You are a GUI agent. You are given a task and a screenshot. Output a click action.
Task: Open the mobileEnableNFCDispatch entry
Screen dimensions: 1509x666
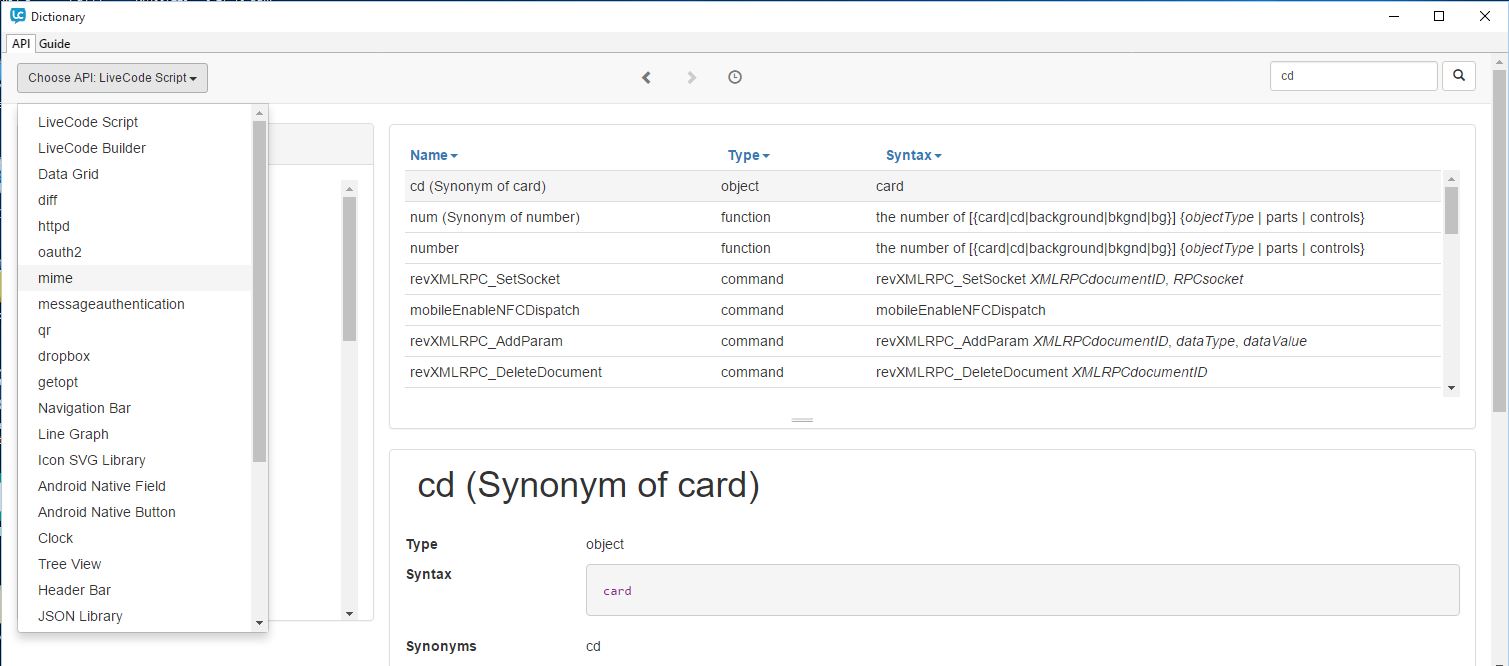pos(494,310)
